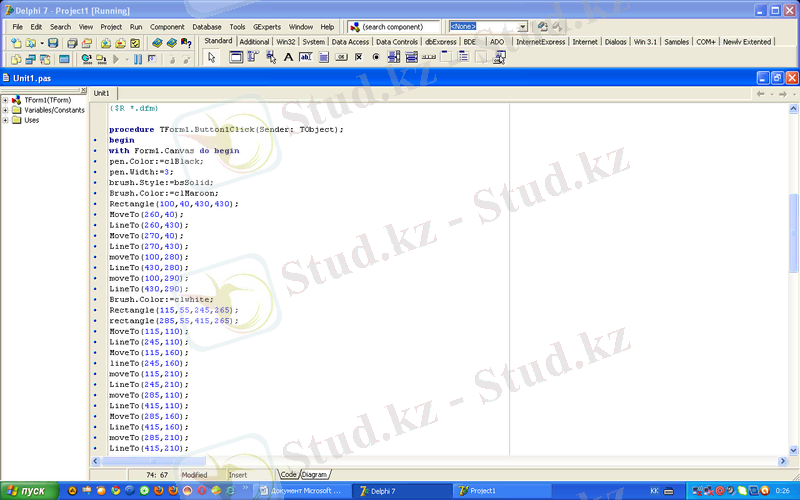This screenshot has height=500, width=800.
Task: Open the Run button dropdown arrow
Action: [127, 60]
